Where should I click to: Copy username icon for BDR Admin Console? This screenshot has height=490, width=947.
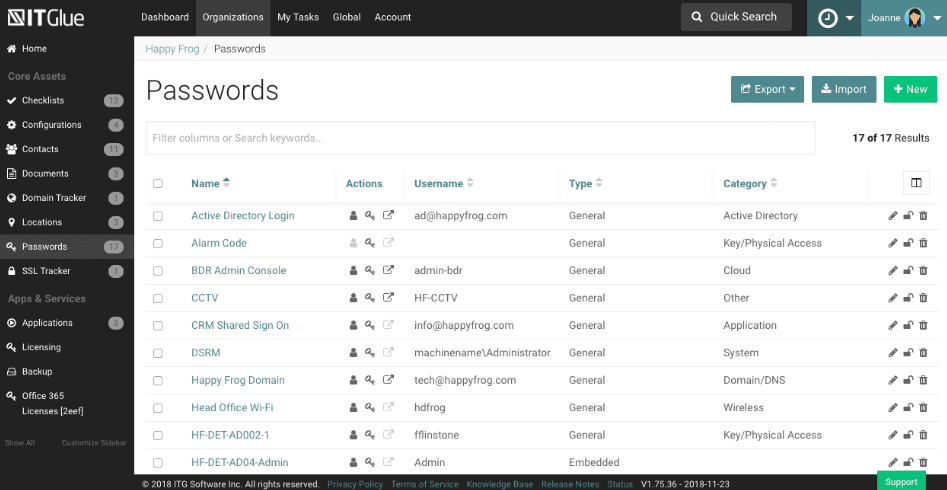354,271
